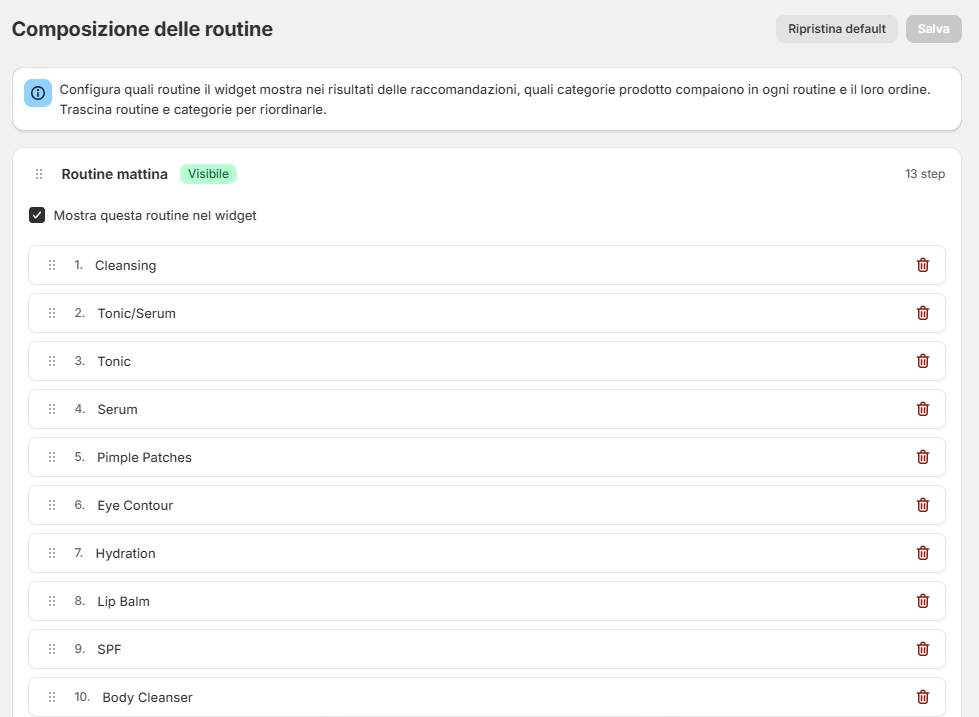Remove the SPF step

(x=923, y=649)
